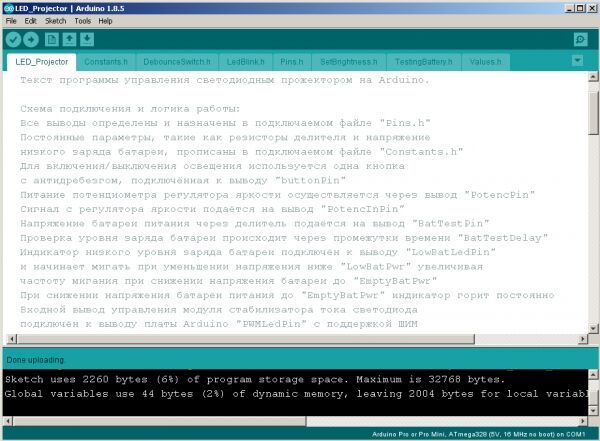
Task: Click the editor vertical scrollbar thumb
Action: tap(593, 113)
